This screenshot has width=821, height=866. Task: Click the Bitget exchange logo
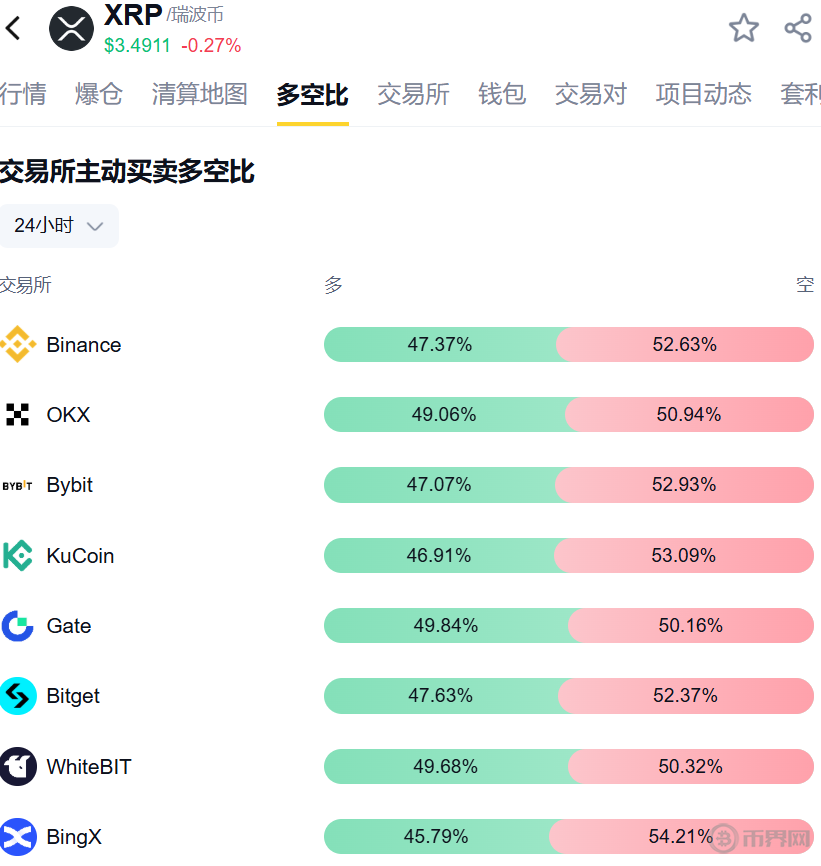click(x=18, y=696)
